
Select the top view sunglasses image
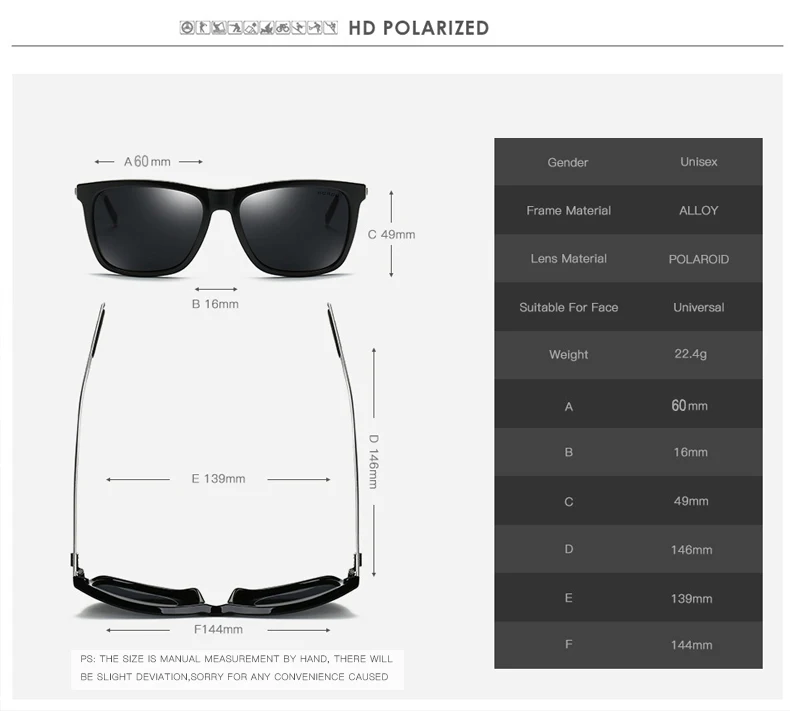(x=217, y=459)
